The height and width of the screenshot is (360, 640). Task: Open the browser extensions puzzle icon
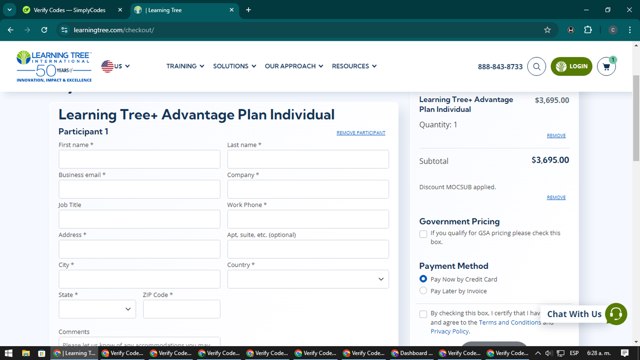[588, 30]
